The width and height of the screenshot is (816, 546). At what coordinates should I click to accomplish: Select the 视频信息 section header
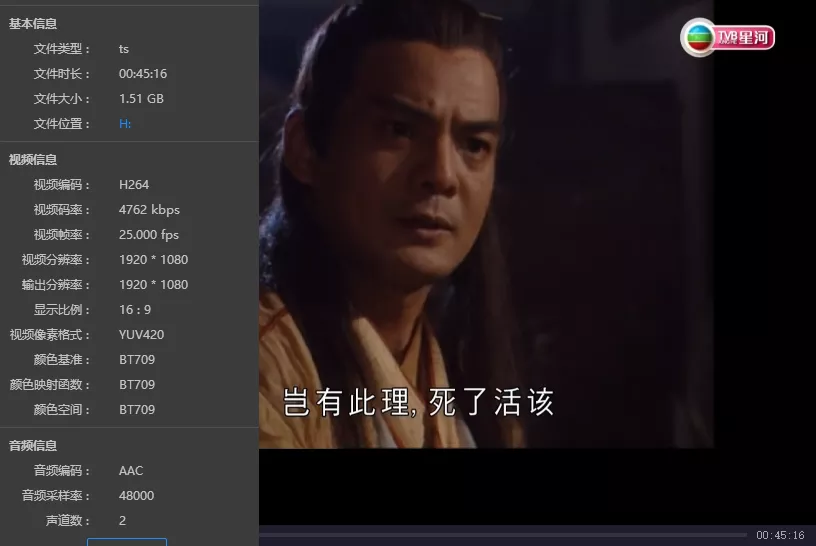click(33, 160)
